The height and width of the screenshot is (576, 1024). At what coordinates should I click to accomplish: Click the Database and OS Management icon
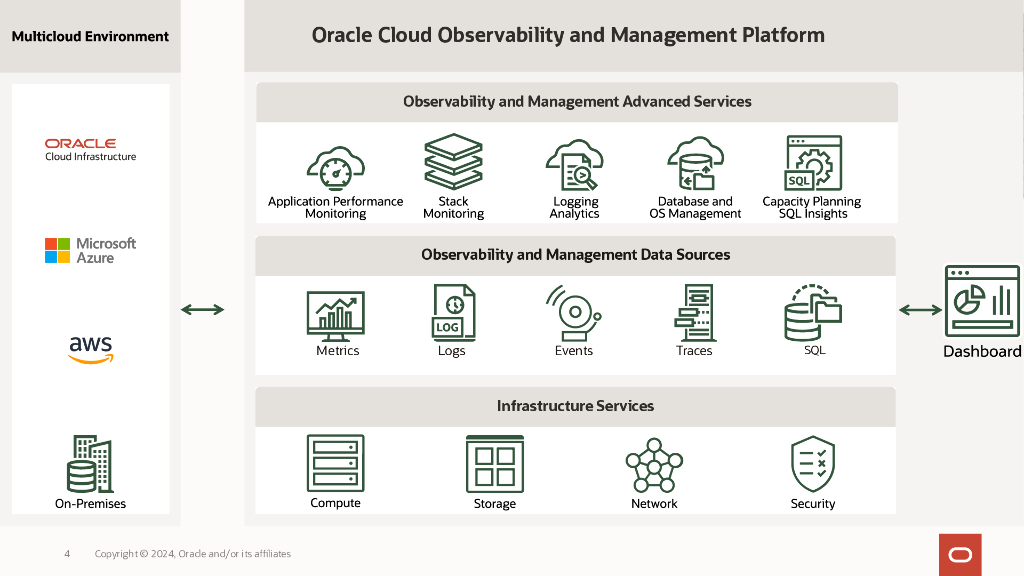(696, 163)
